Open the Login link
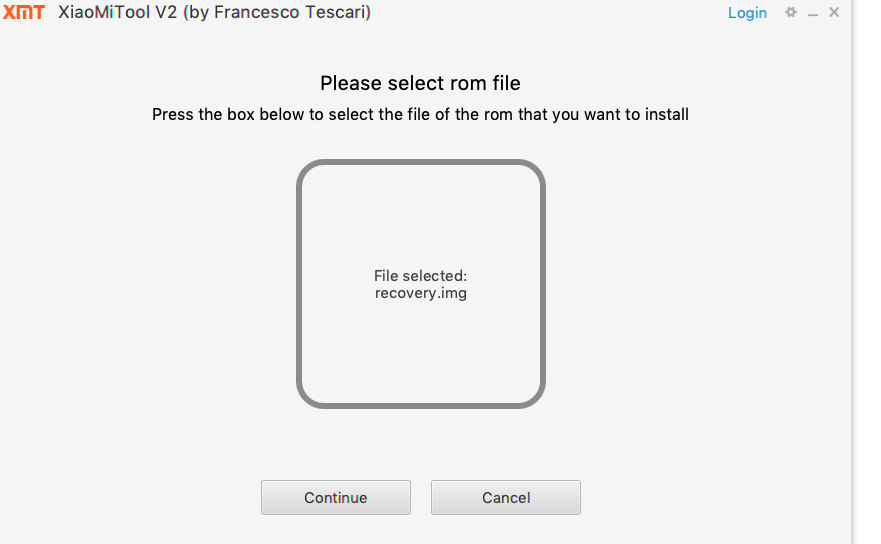881x544 pixels. coord(747,13)
